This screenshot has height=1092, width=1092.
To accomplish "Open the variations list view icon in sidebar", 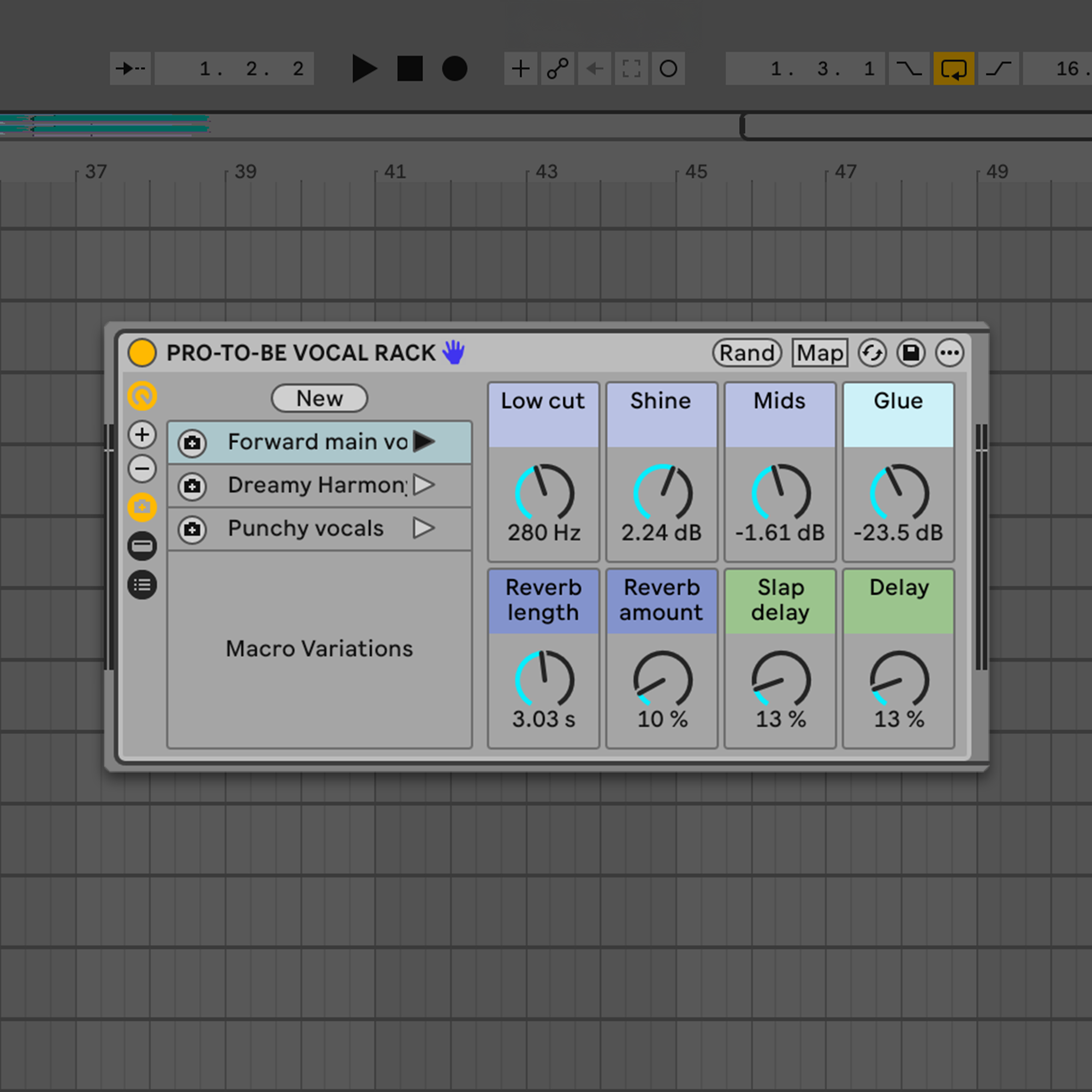I will point(142,584).
